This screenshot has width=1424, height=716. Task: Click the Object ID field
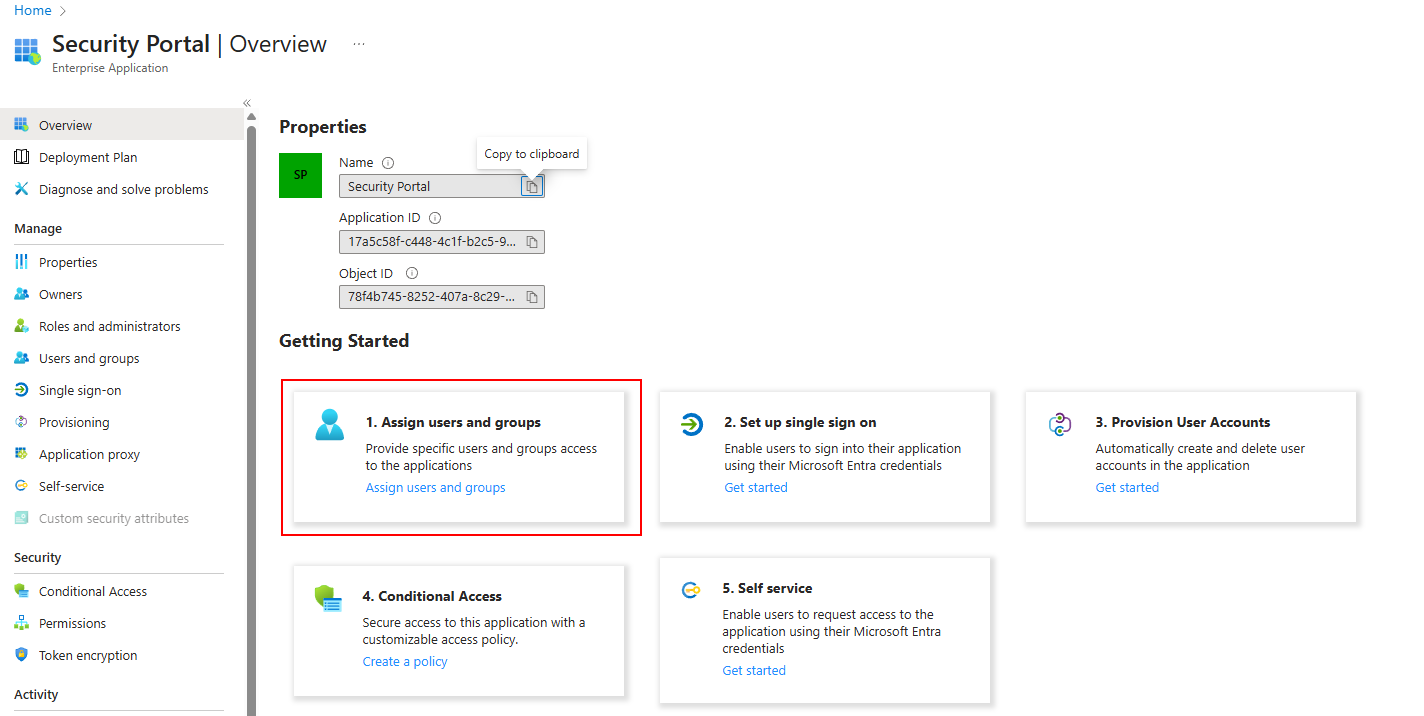[x=442, y=297]
